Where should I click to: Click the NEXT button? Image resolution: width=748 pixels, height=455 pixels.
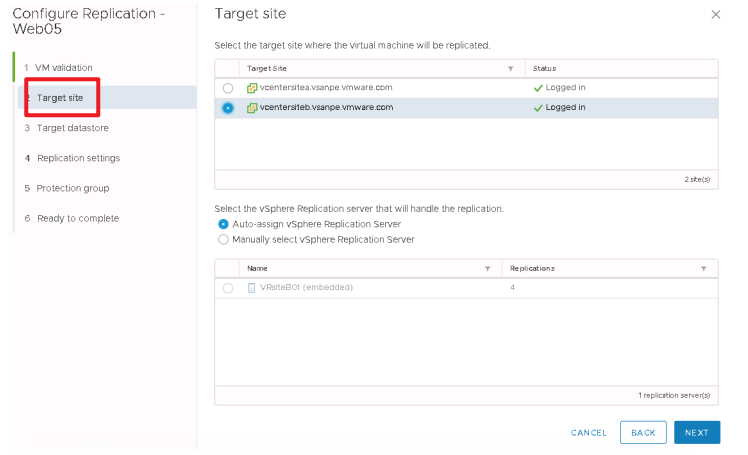click(x=697, y=433)
